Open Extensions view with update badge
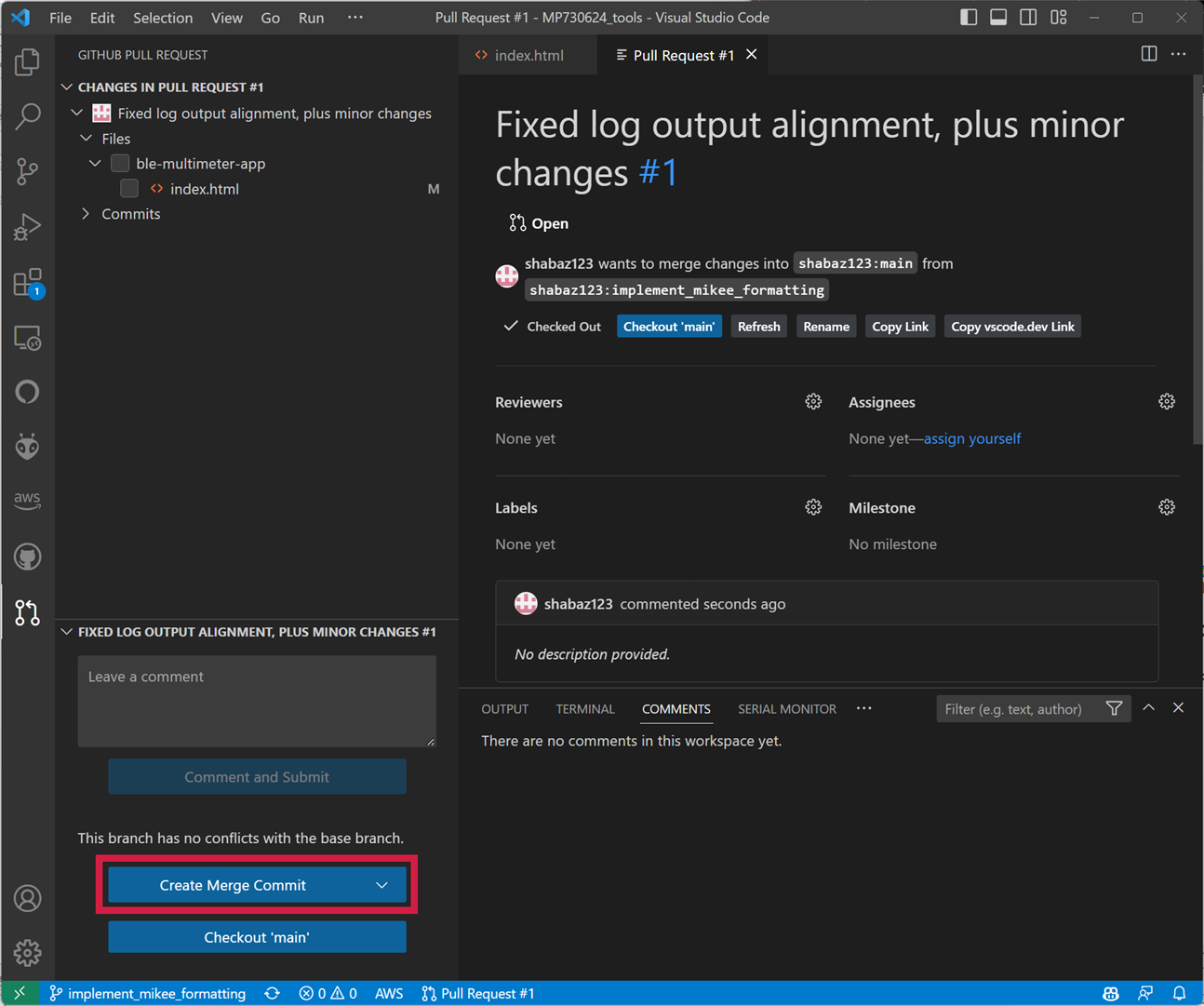Image resolution: width=1204 pixels, height=1006 pixels. (x=28, y=282)
